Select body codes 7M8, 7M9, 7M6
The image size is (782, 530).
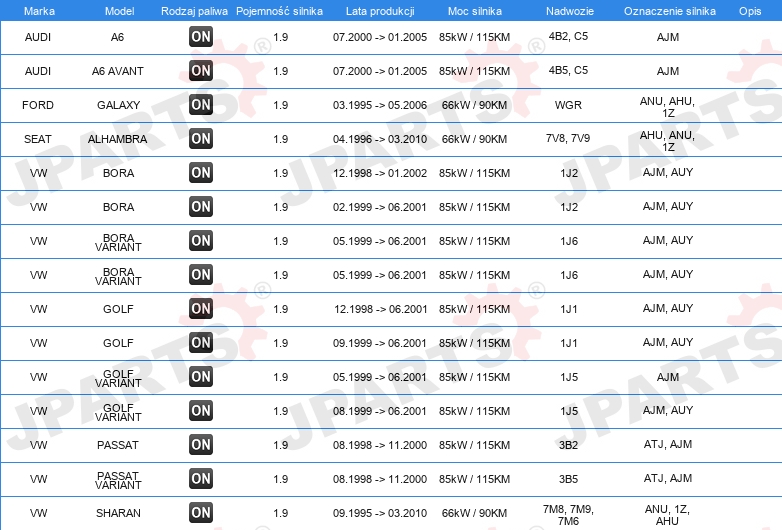568,515
